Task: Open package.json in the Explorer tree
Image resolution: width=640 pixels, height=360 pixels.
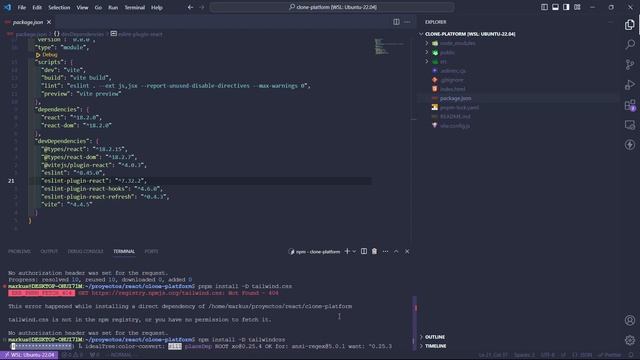Action: [x=456, y=98]
